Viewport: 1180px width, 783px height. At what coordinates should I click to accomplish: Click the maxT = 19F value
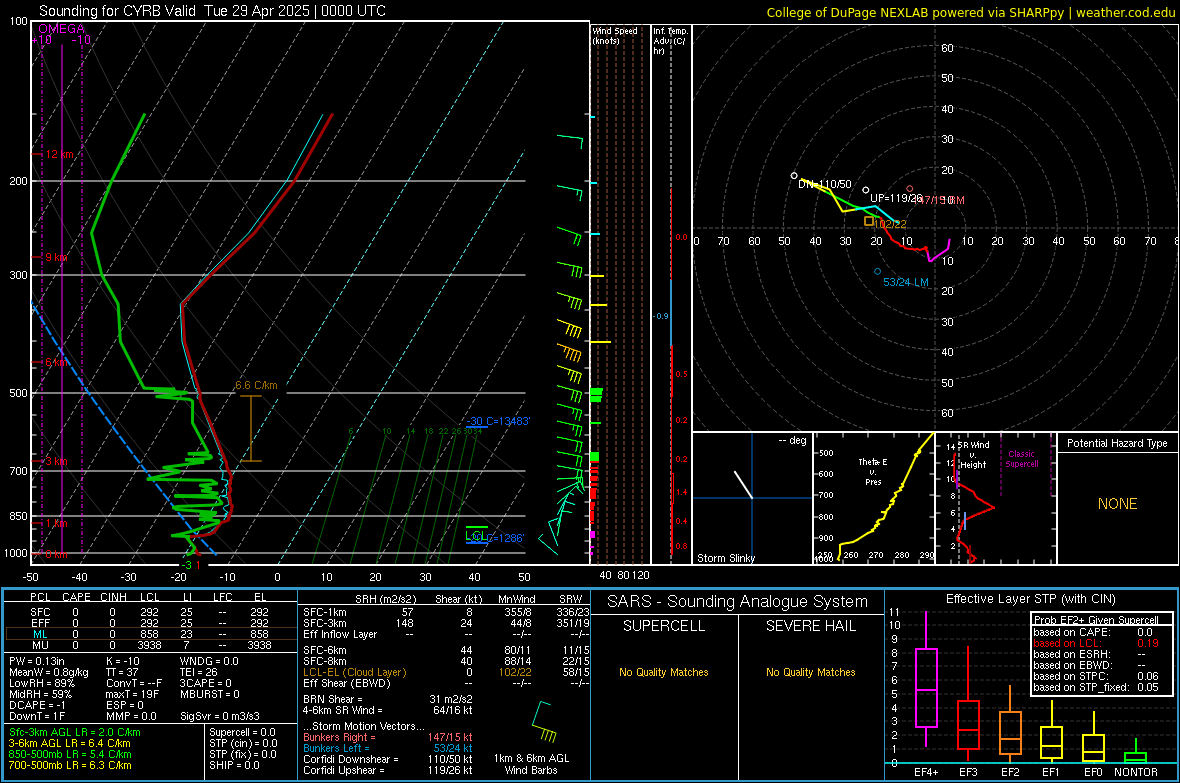[132, 694]
